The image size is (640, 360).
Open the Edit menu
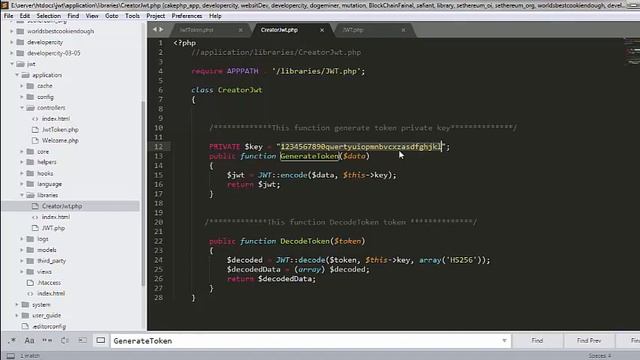click(x=24, y=16)
